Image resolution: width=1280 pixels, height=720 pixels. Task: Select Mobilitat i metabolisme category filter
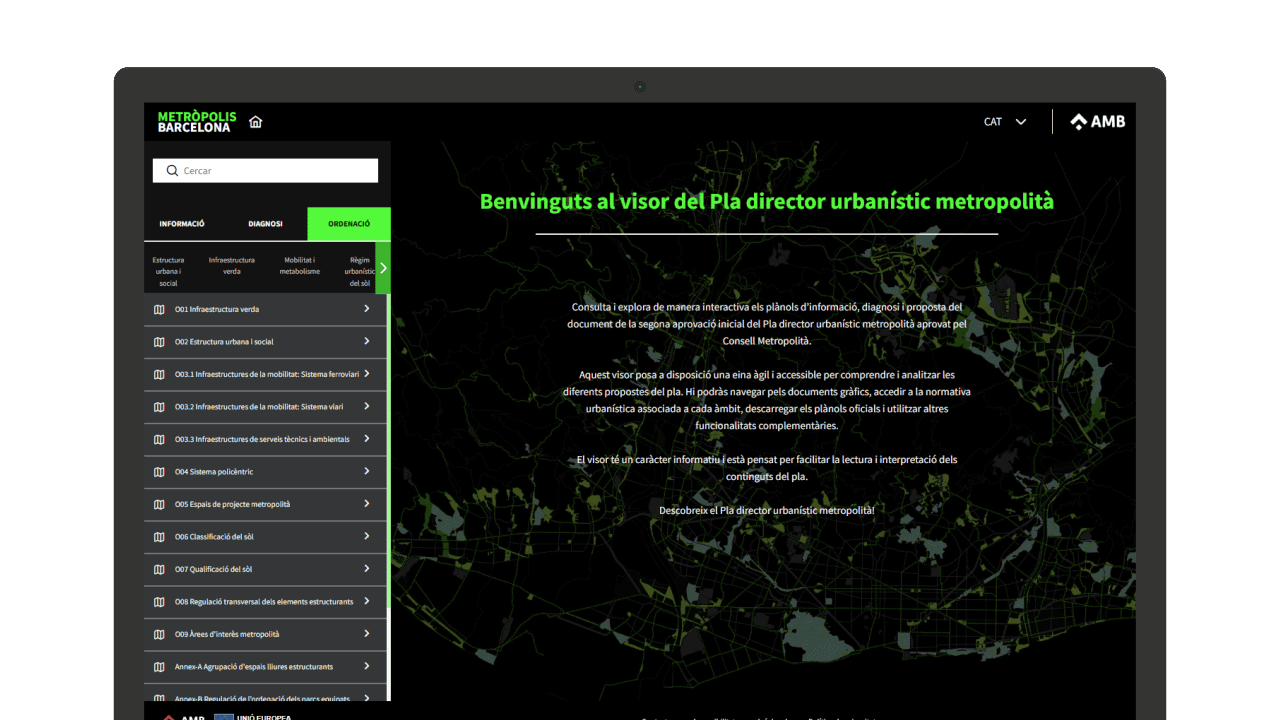point(300,266)
